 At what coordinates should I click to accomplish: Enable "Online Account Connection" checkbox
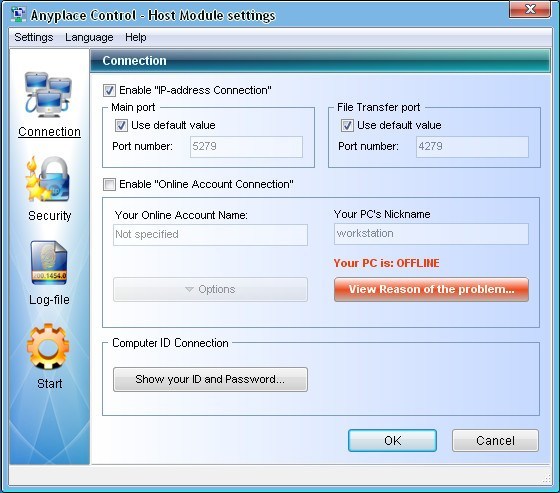pyautogui.click(x=109, y=184)
